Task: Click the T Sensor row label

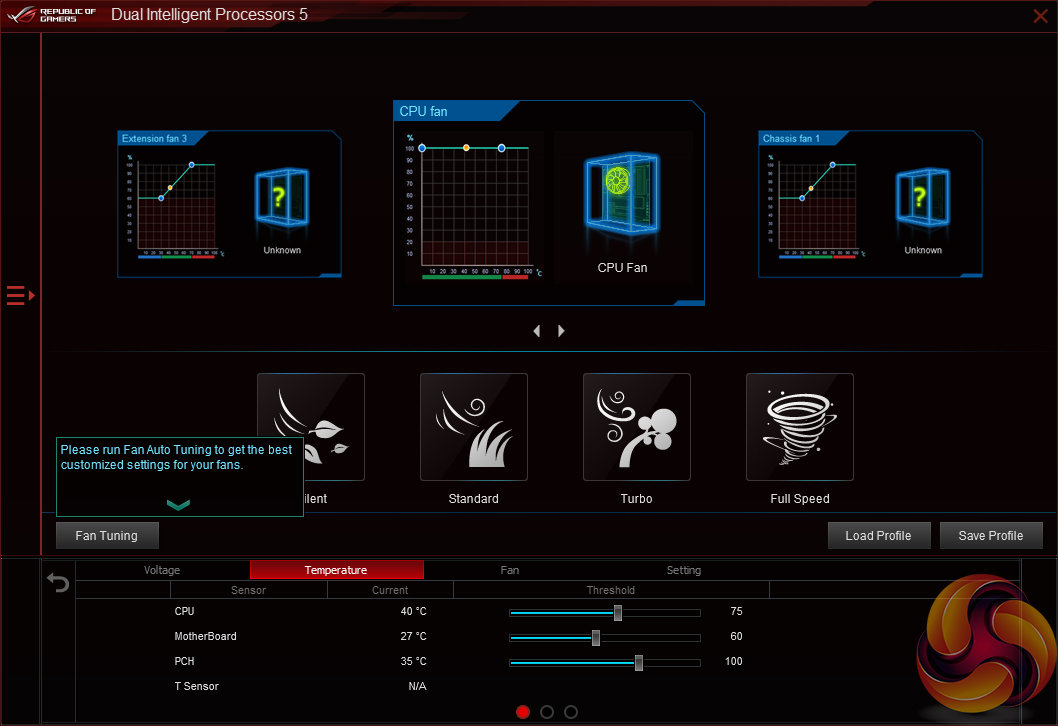Action: coord(196,686)
